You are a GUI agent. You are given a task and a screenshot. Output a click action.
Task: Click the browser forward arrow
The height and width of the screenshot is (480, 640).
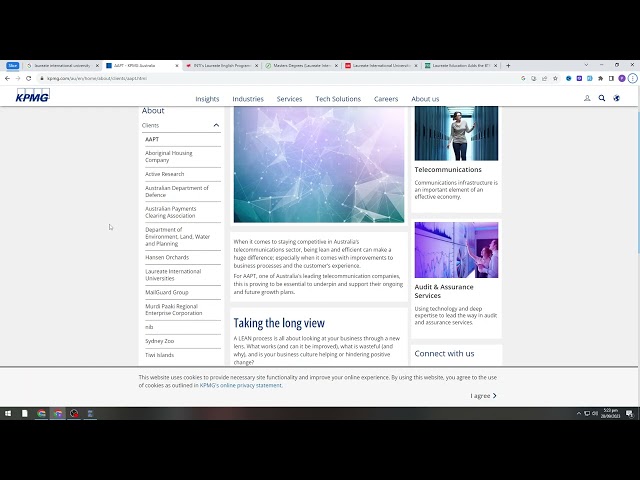18,78
